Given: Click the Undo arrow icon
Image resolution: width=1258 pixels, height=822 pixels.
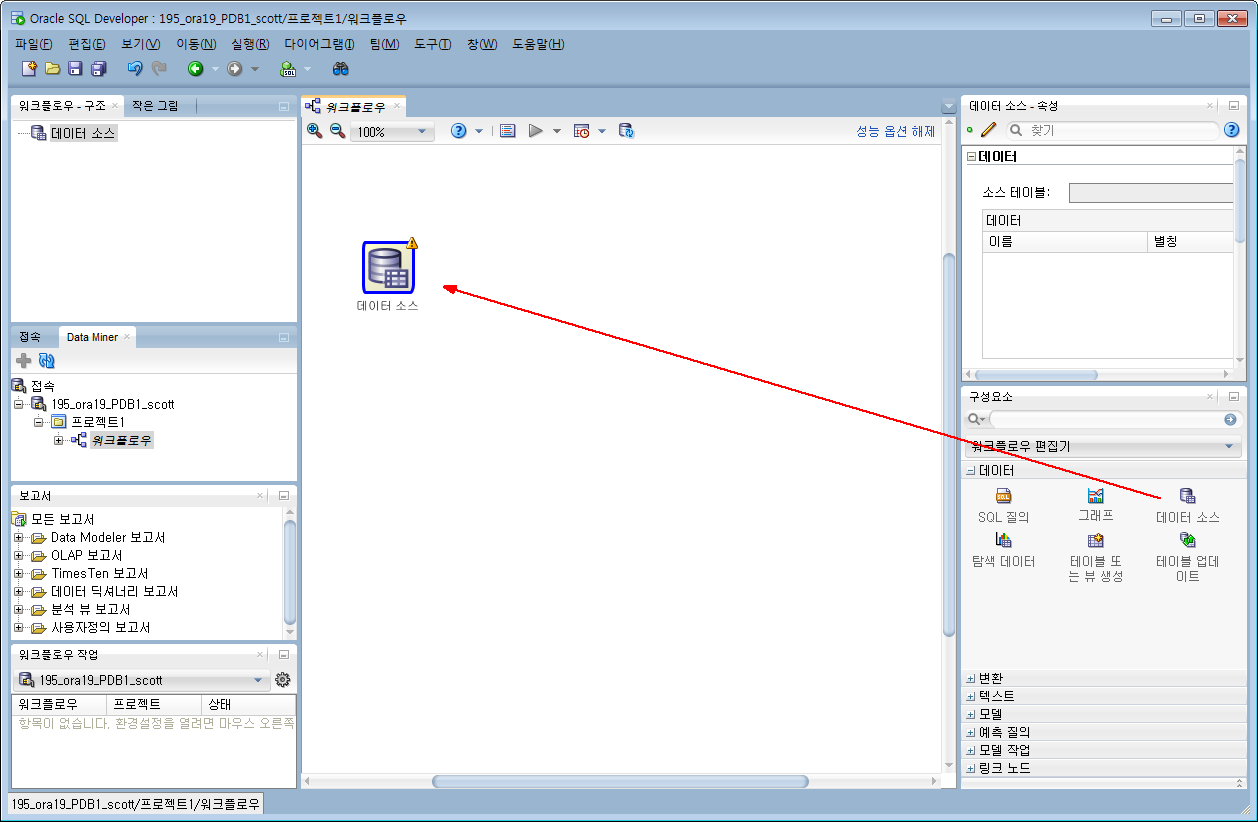Looking at the screenshot, I should [x=135, y=69].
